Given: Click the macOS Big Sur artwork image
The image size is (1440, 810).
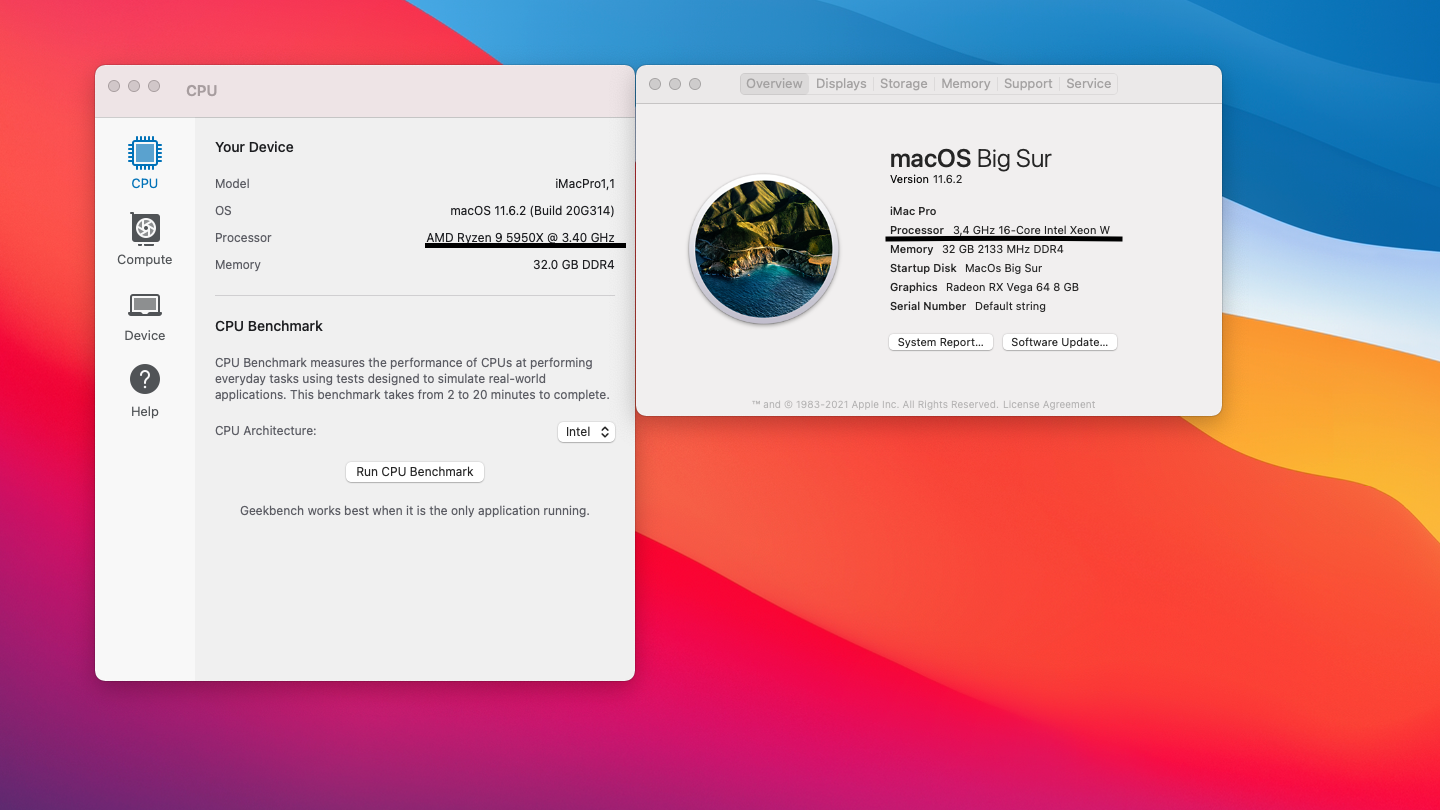Looking at the screenshot, I should click(764, 249).
